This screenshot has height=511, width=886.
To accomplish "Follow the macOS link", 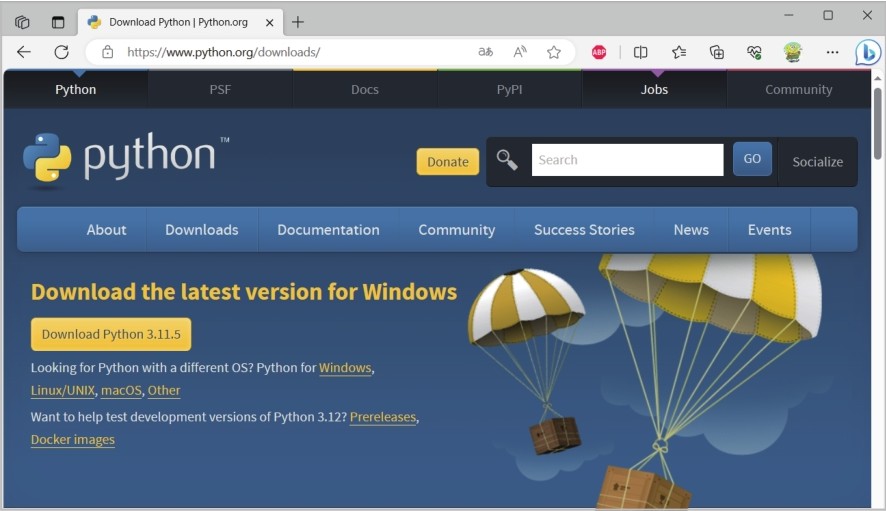I will pyautogui.click(x=121, y=390).
